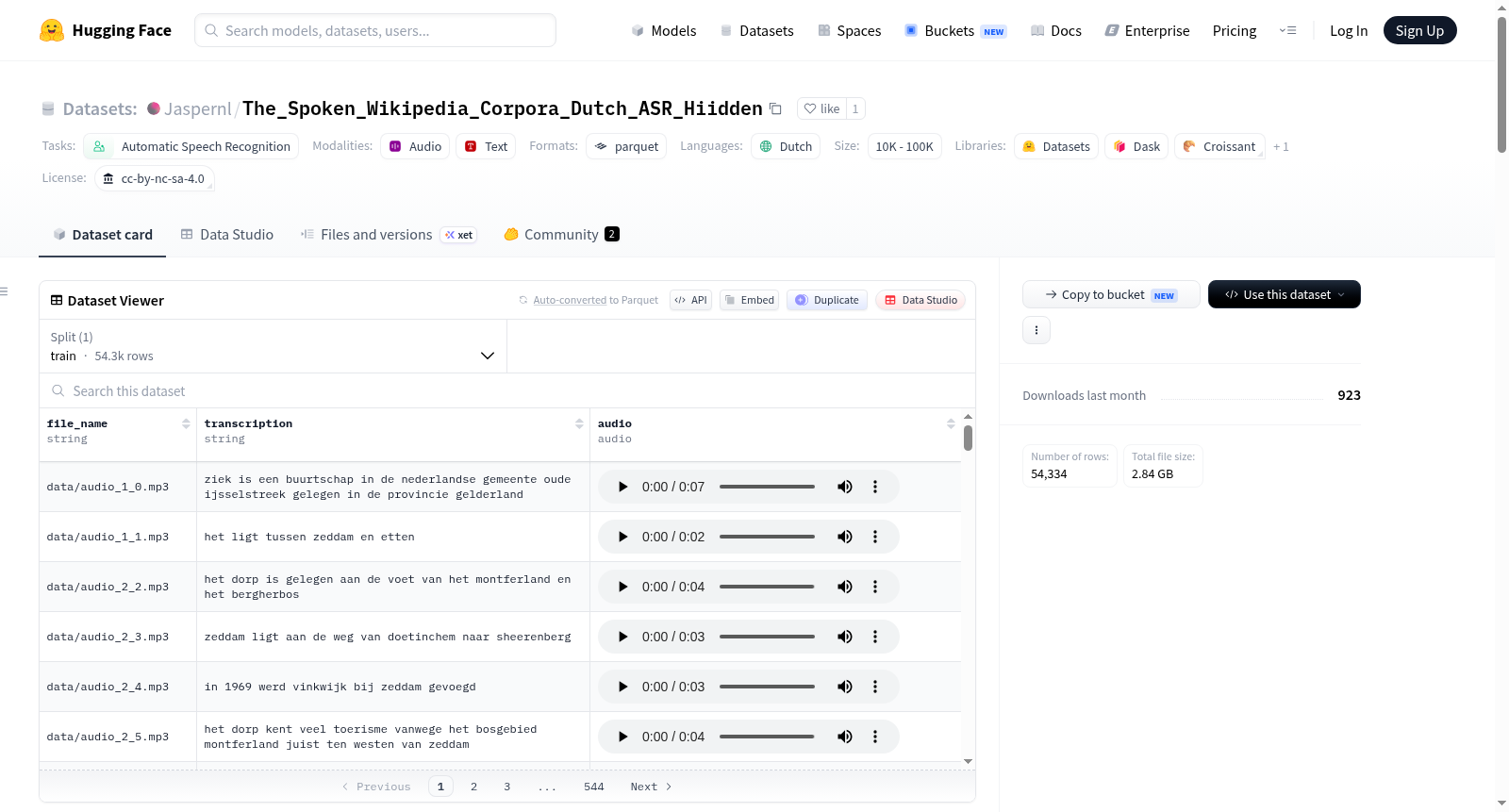
Task: Click the Copy to bucket button
Action: 1111,294
